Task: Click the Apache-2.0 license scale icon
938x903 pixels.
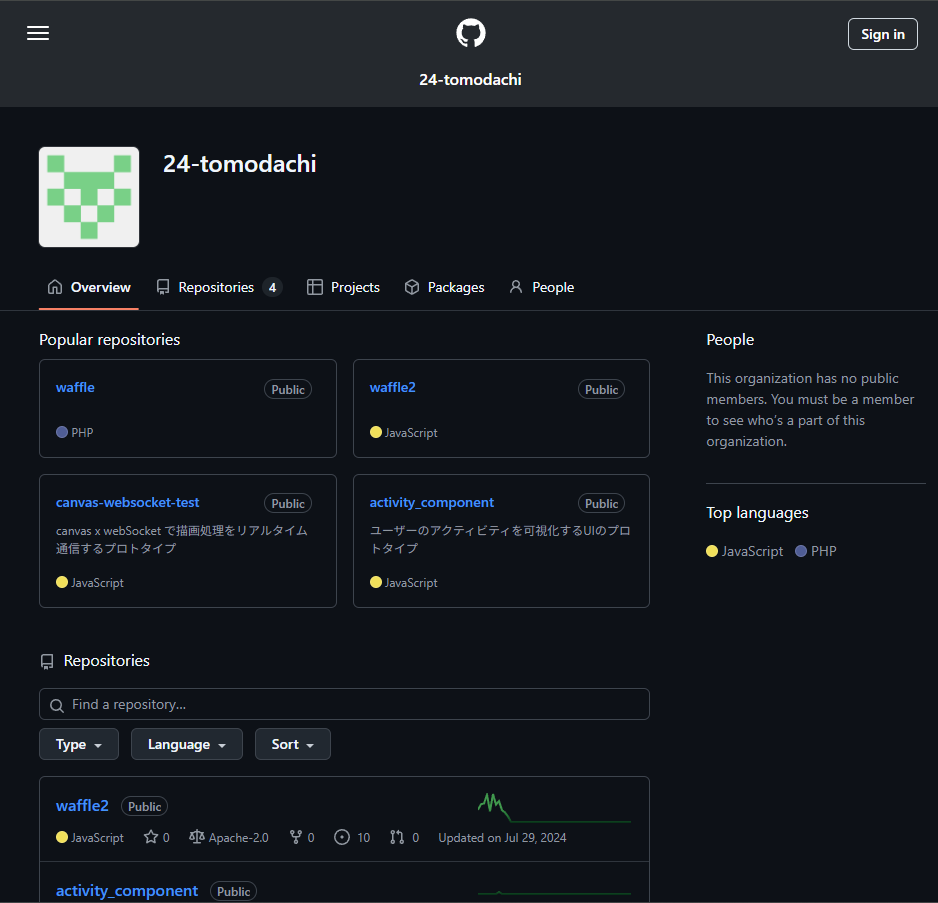Action: coord(197,837)
